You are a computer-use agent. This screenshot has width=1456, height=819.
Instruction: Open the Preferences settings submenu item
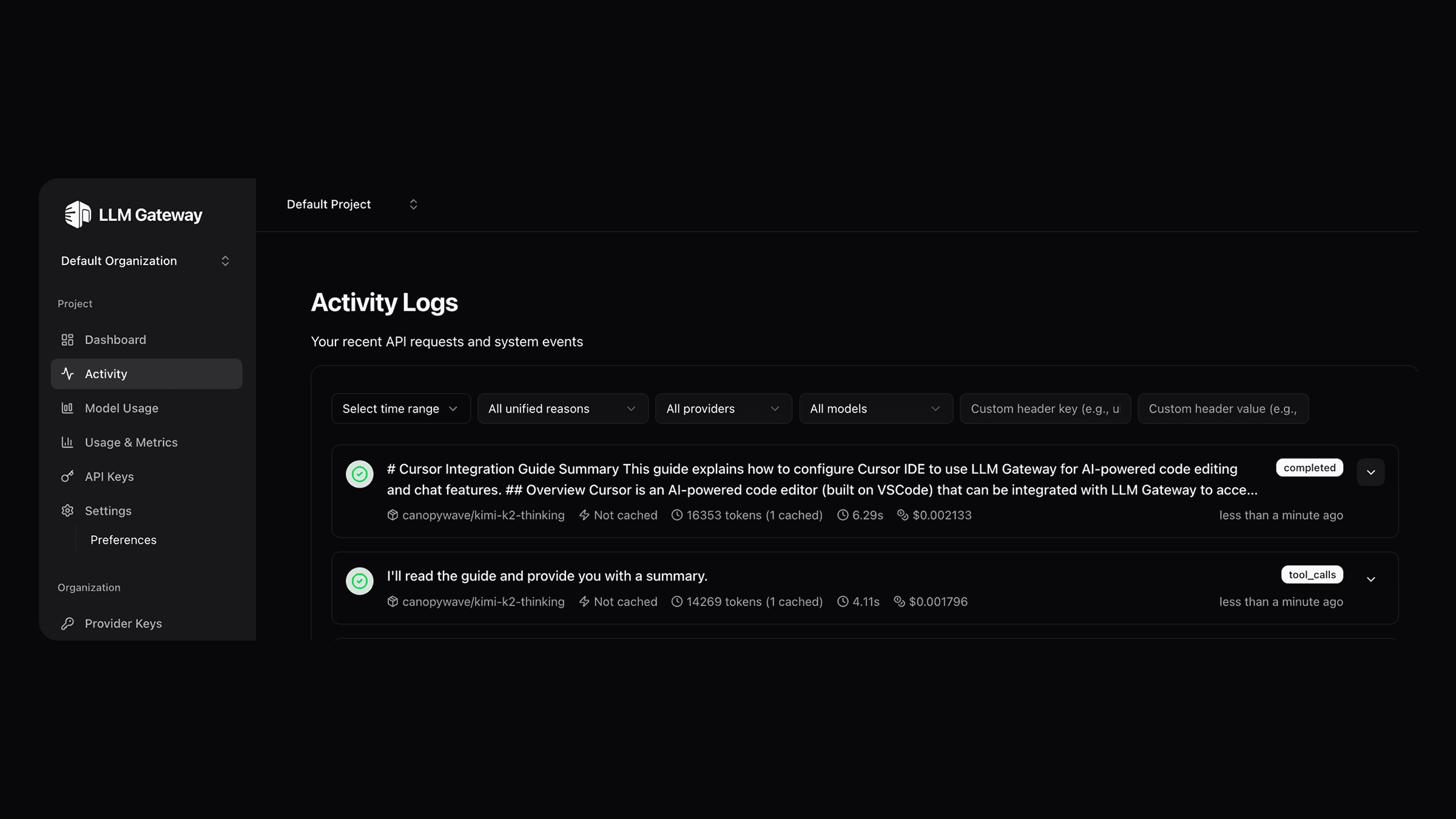(124, 540)
